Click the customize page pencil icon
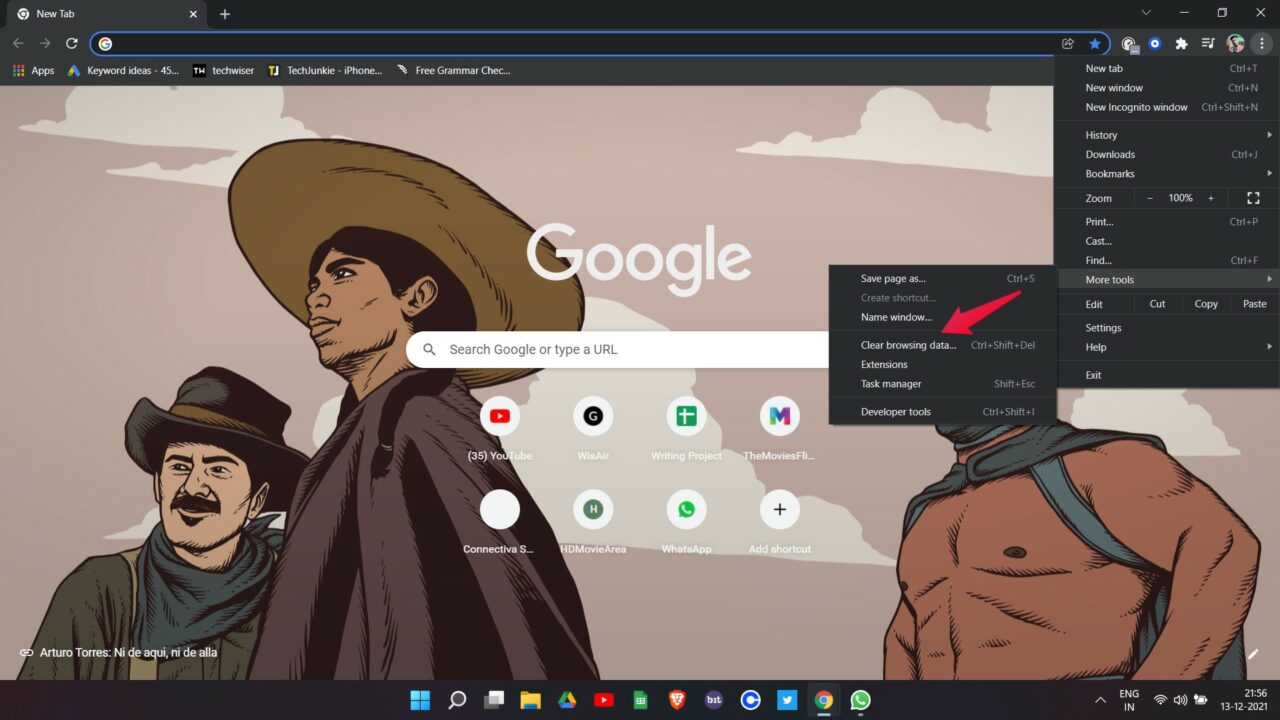The width and height of the screenshot is (1280, 720). coord(1253,654)
